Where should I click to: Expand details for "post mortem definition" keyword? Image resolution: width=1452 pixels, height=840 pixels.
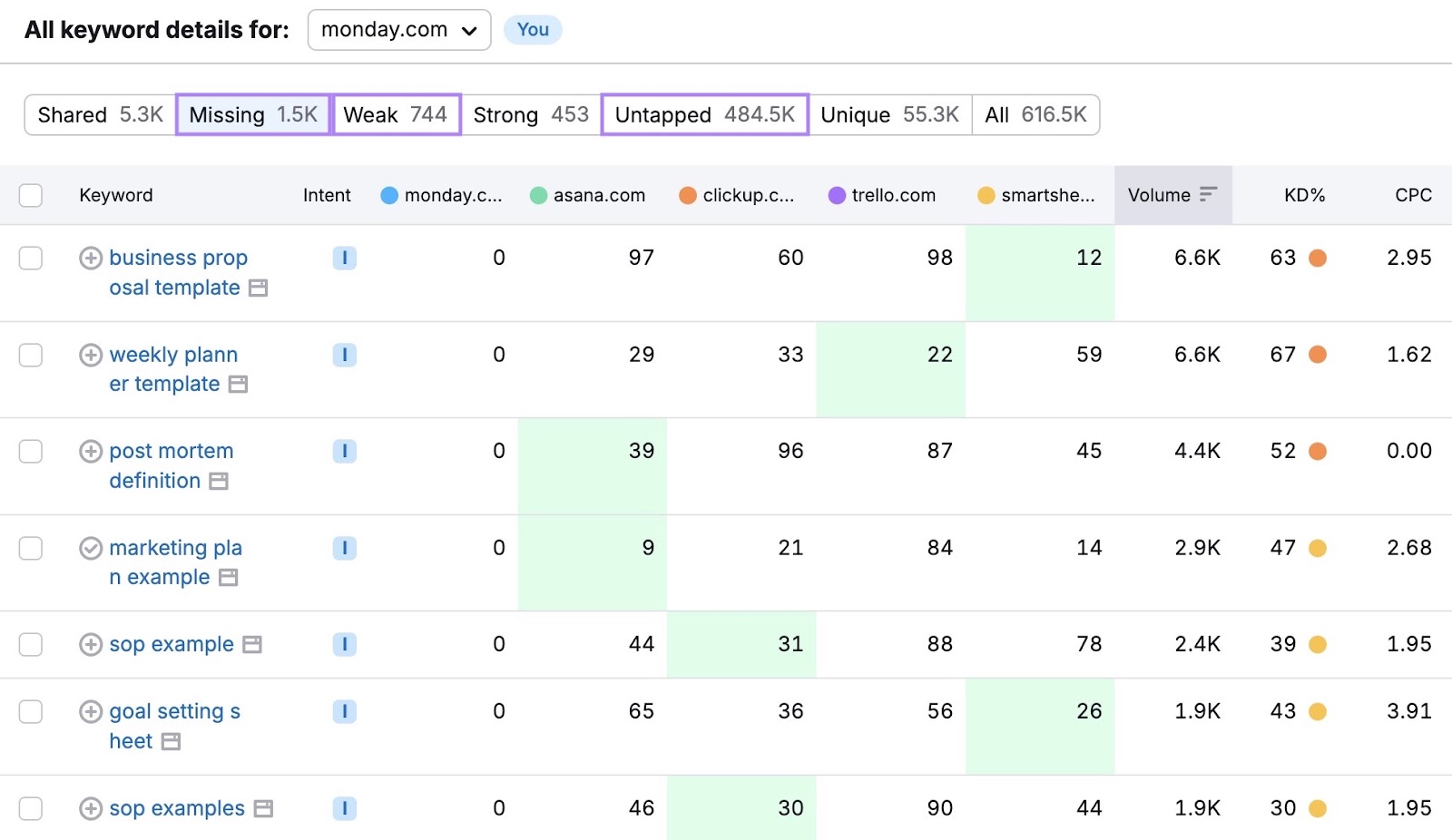(x=90, y=451)
